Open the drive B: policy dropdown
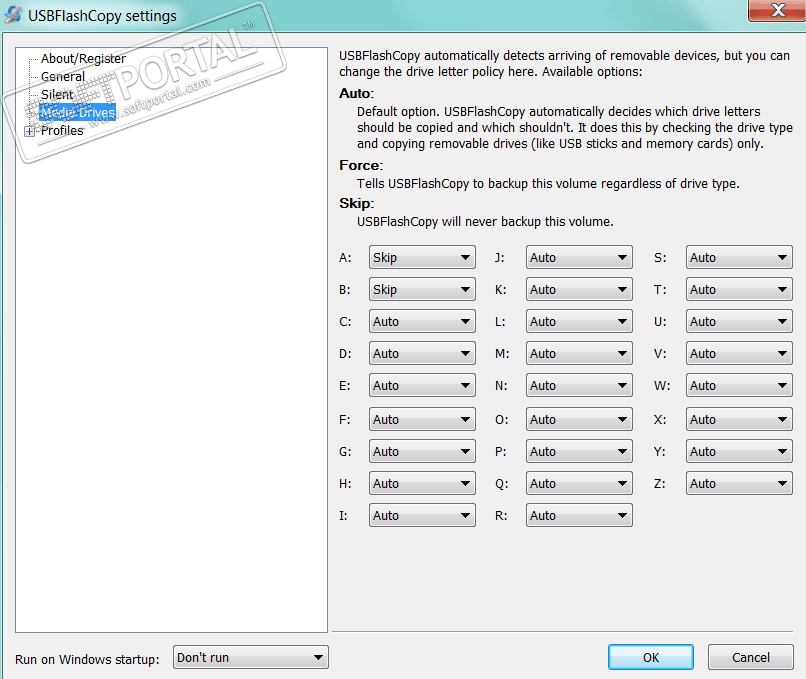Screen dimensions: 806x679 [x=422, y=289]
